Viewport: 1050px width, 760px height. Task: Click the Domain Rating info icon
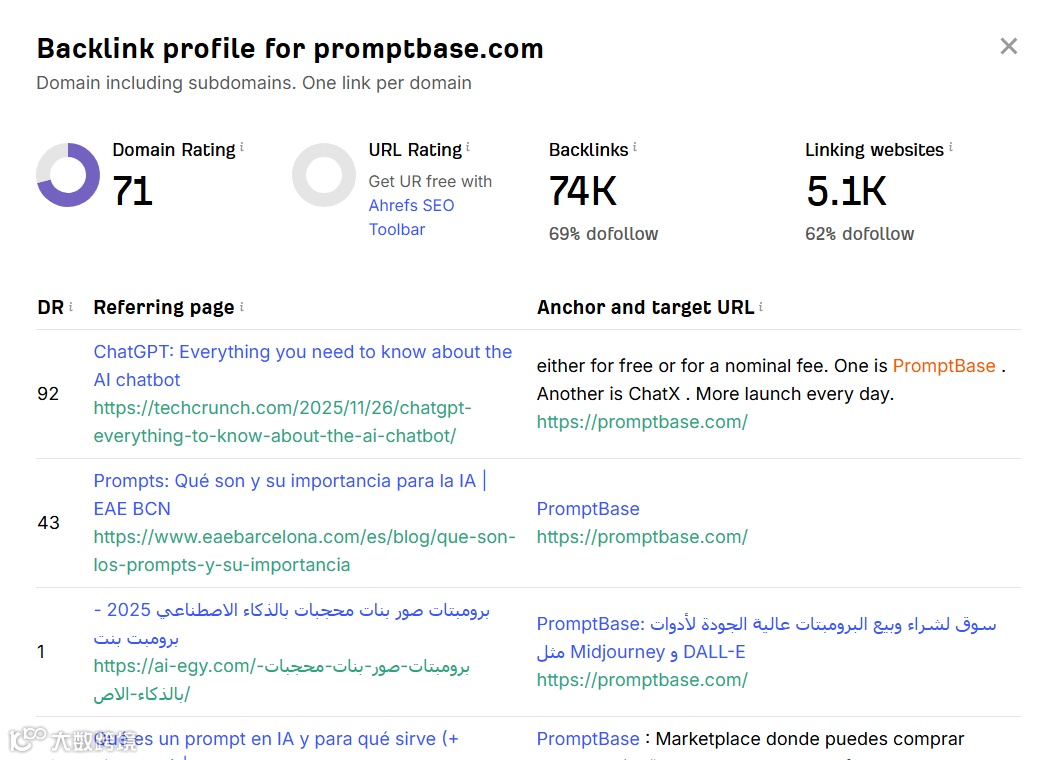[x=242, y=147]
